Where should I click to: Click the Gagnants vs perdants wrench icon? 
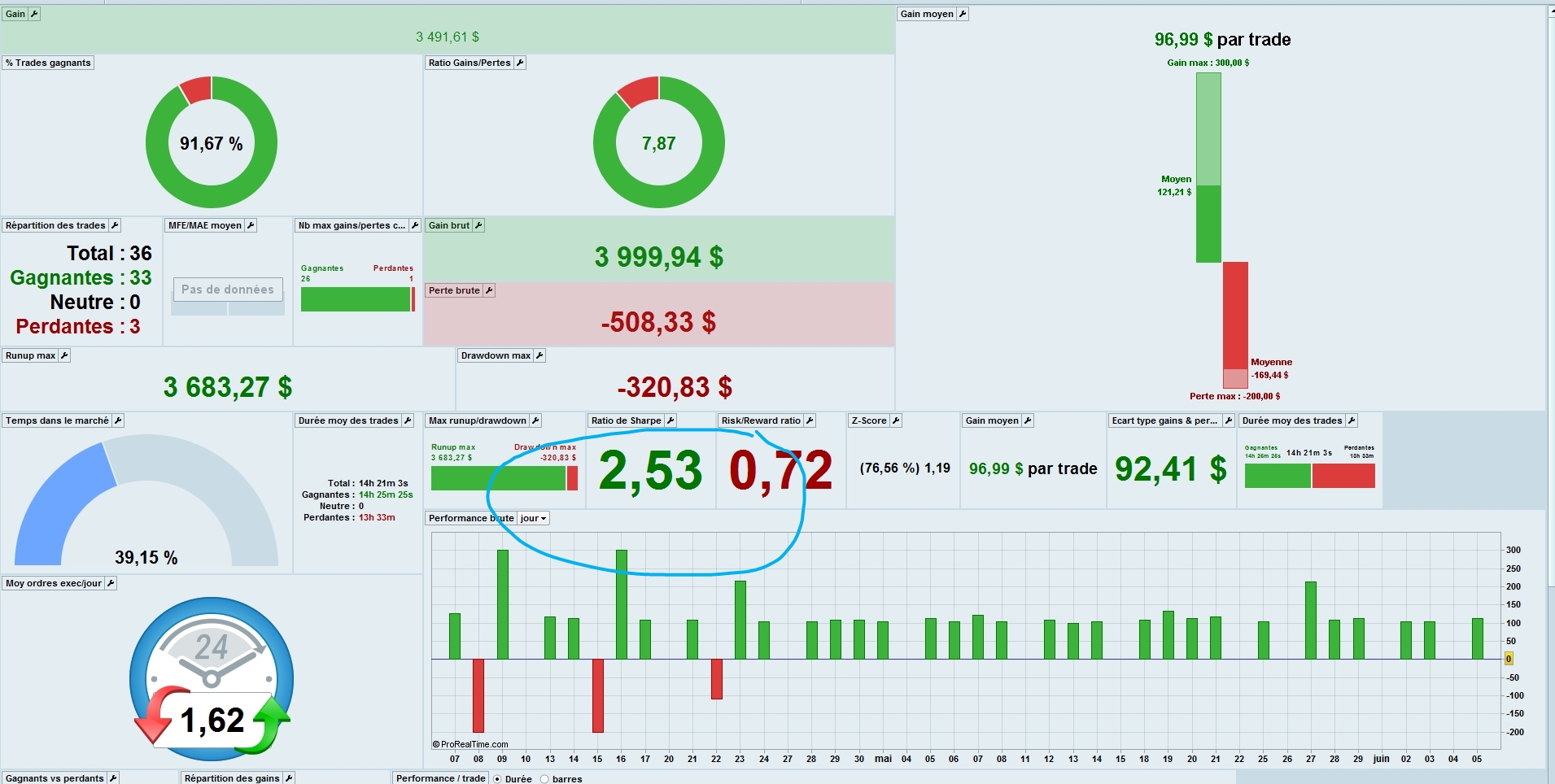click(x=113, y=778)
